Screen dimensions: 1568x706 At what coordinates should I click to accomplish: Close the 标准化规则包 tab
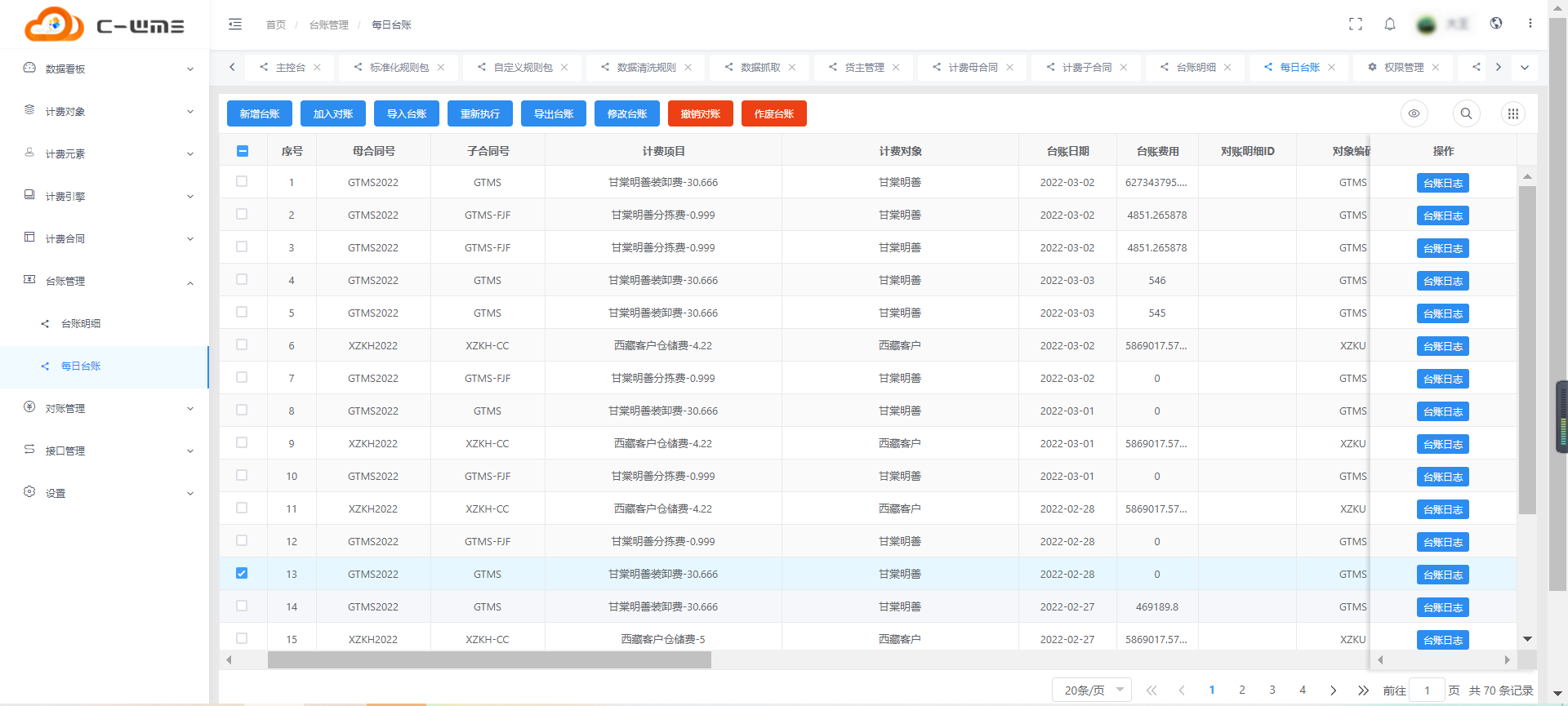(441, 67)
